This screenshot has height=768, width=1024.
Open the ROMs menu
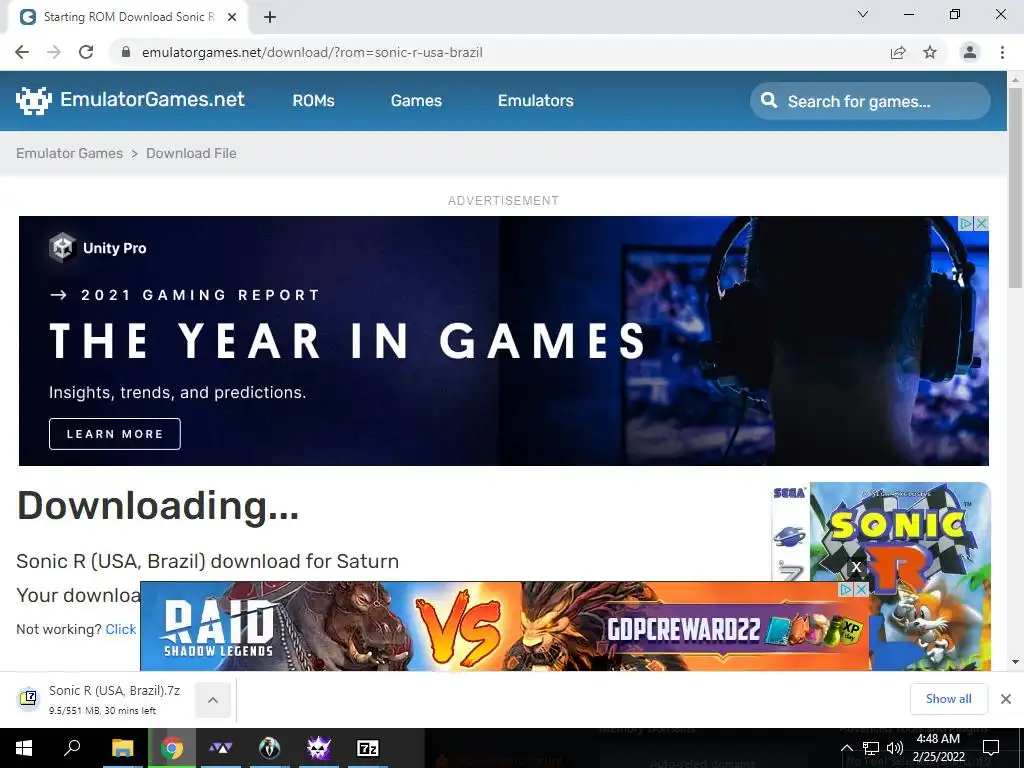pyautogui.click(x=313, y=101)
